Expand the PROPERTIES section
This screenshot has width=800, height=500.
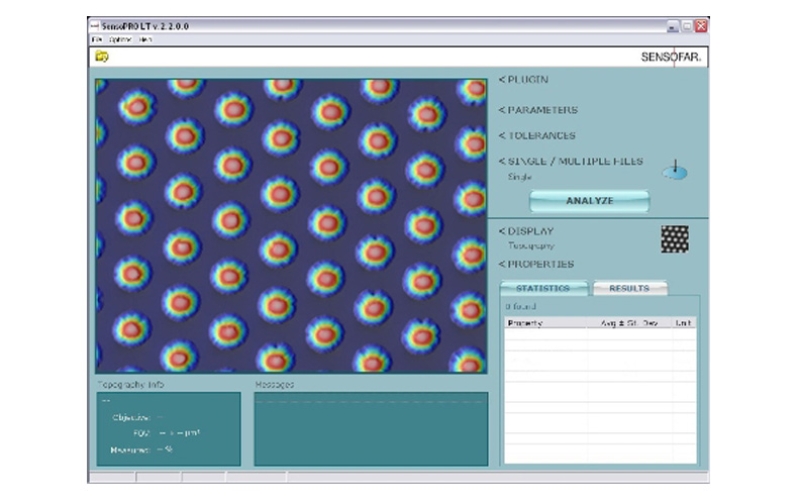coord(536,264)
